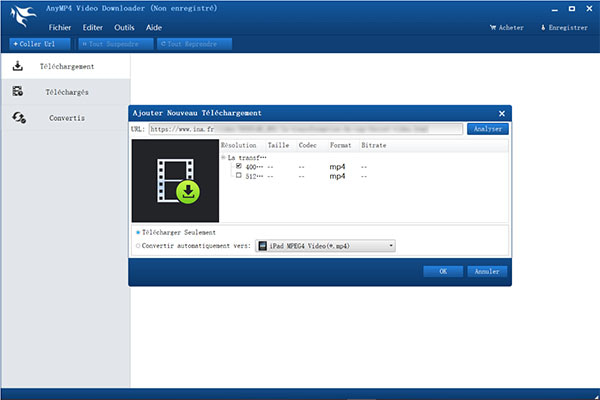Image resolution: width=600 pixels, height=400 pixels.
Task: Click the Taille column header
Action: click(x=279, y=145)
